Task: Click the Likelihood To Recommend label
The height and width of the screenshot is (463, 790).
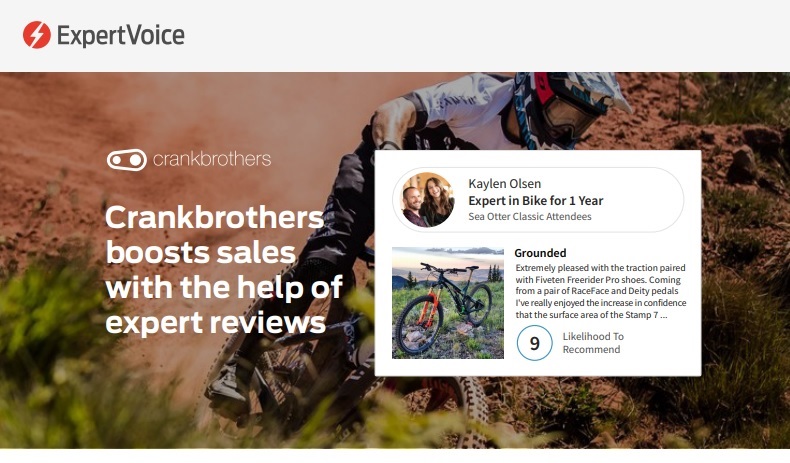Action: 593,343
